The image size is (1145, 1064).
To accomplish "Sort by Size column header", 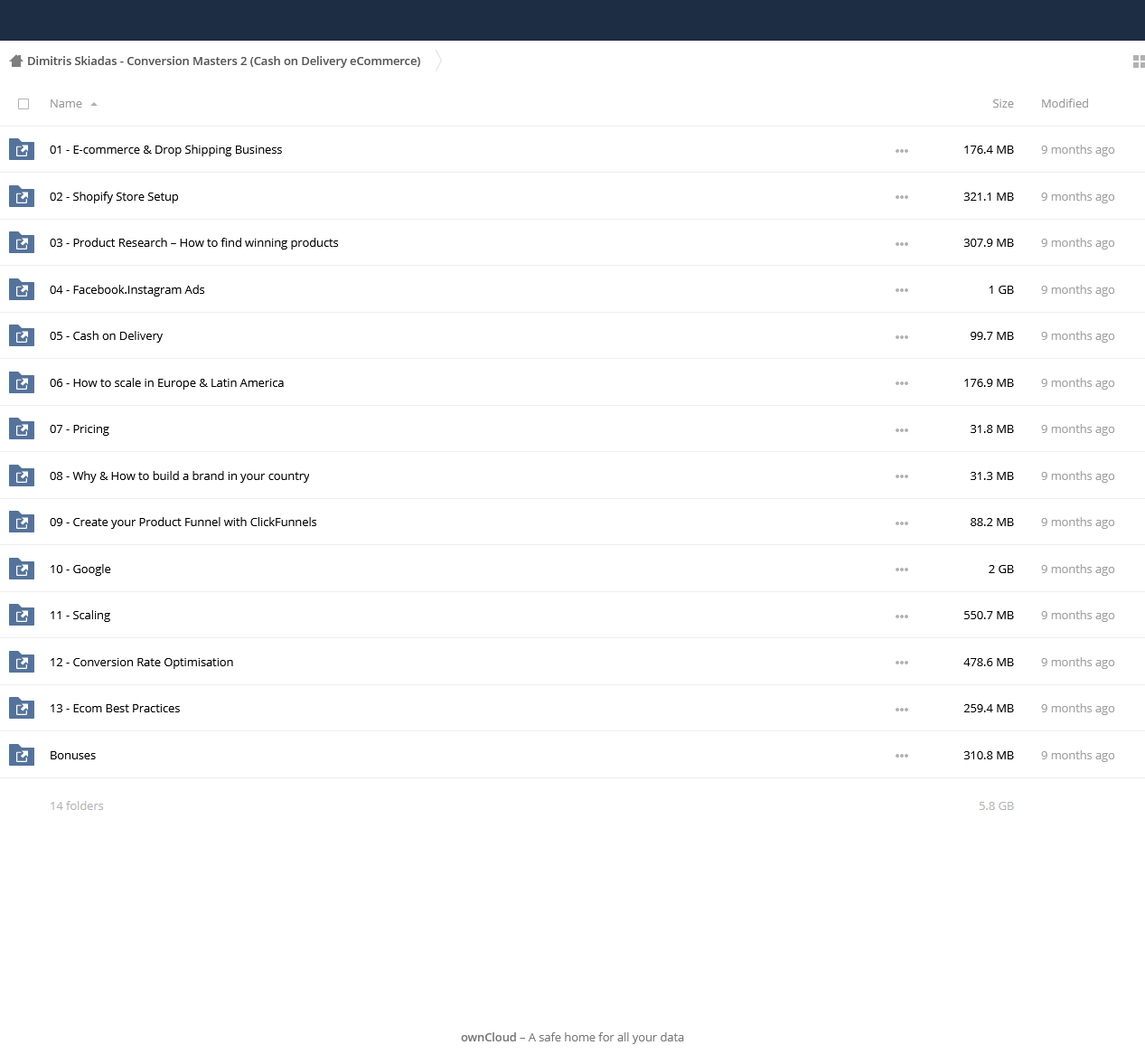I will pyautogui.click(x=1003, y=104).
